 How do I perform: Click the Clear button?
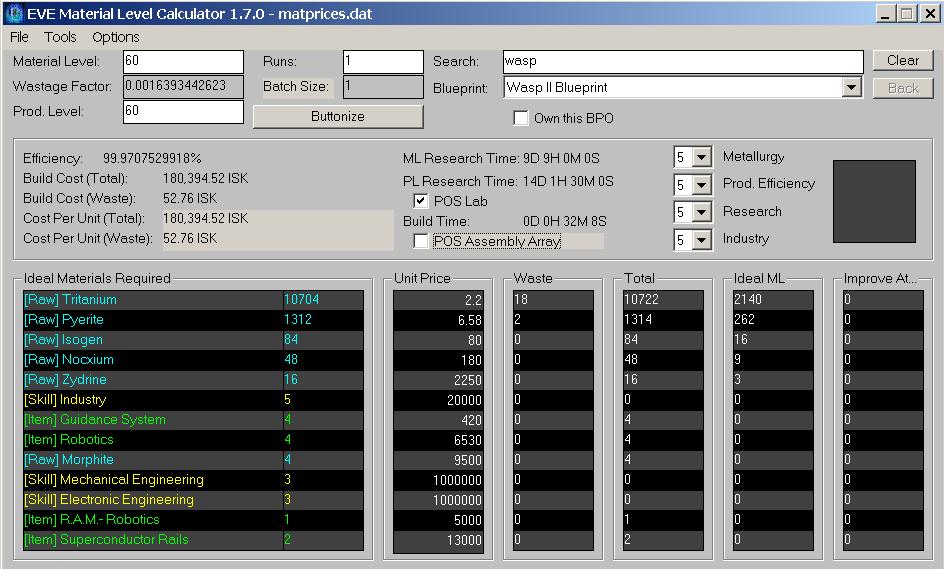tap(903, 60)
